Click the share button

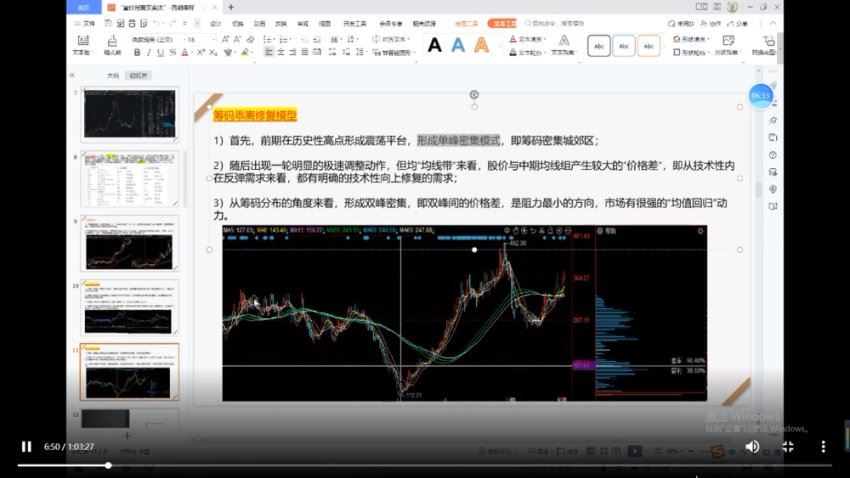[737, 23]
